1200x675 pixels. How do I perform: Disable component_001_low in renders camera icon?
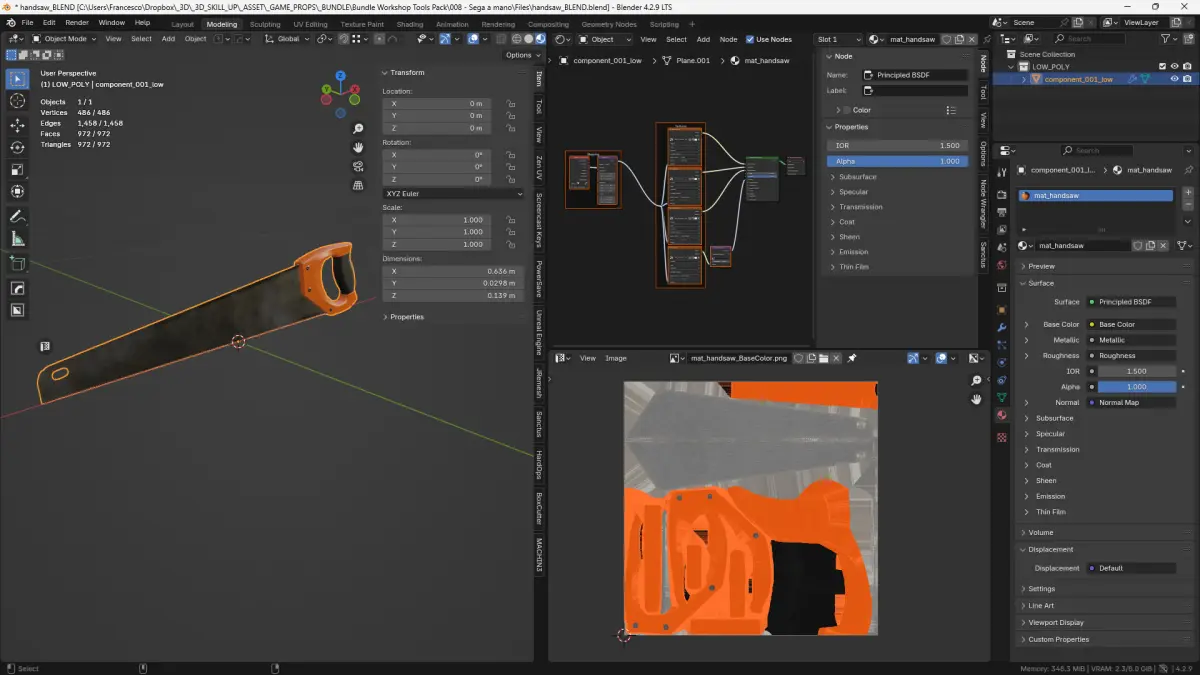[1188, 79]
